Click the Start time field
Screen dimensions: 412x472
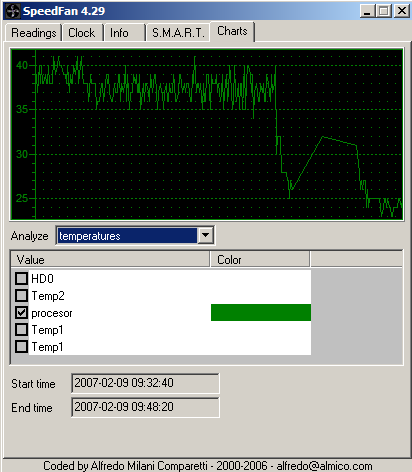point(145,383)
